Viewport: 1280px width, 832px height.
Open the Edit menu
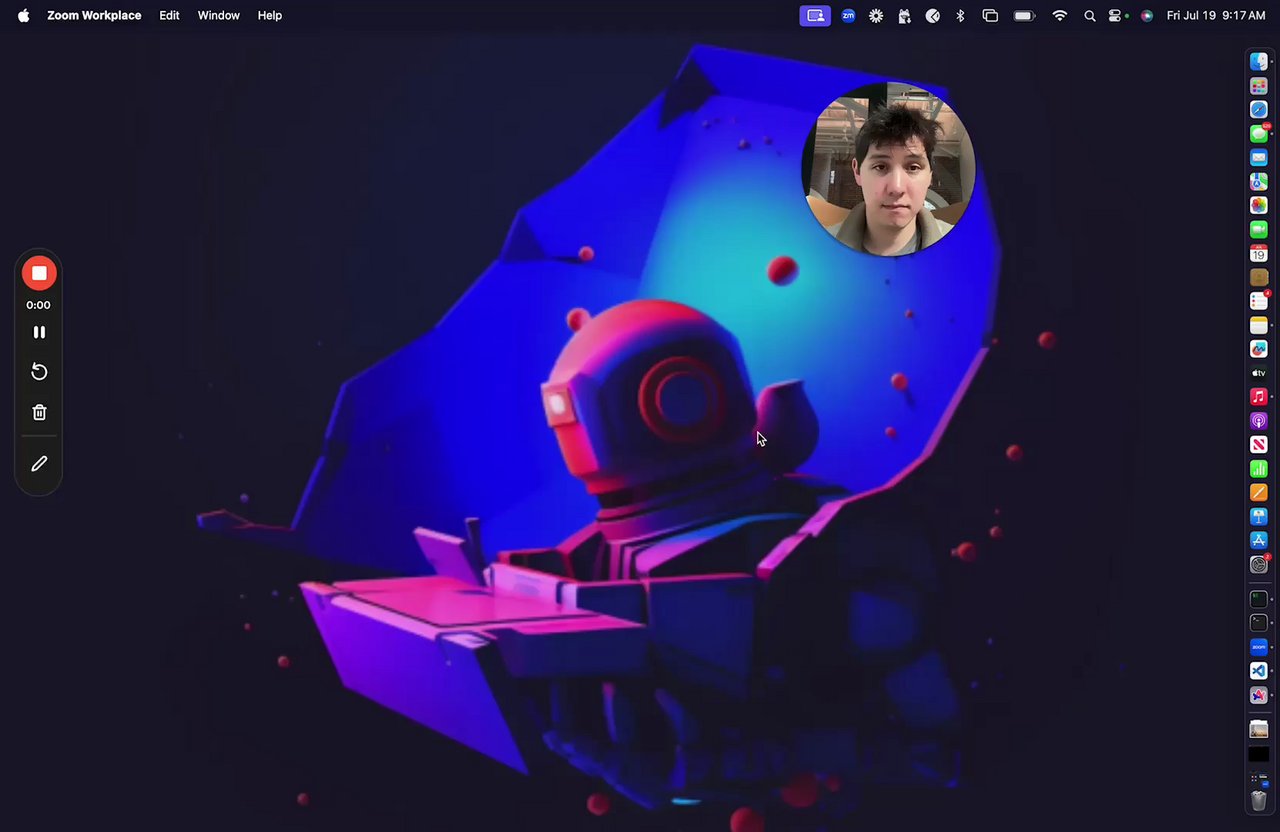(169, 15)
